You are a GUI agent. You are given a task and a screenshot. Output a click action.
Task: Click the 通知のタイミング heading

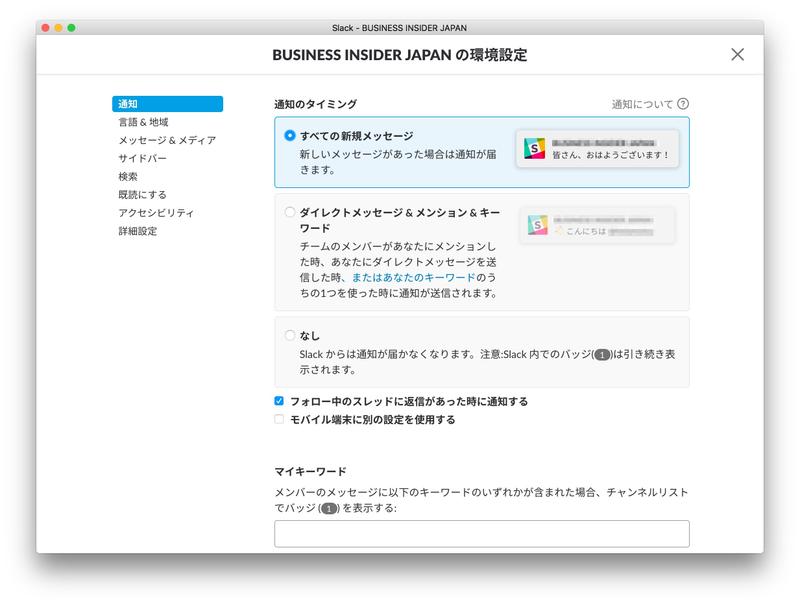pos(315,104)
